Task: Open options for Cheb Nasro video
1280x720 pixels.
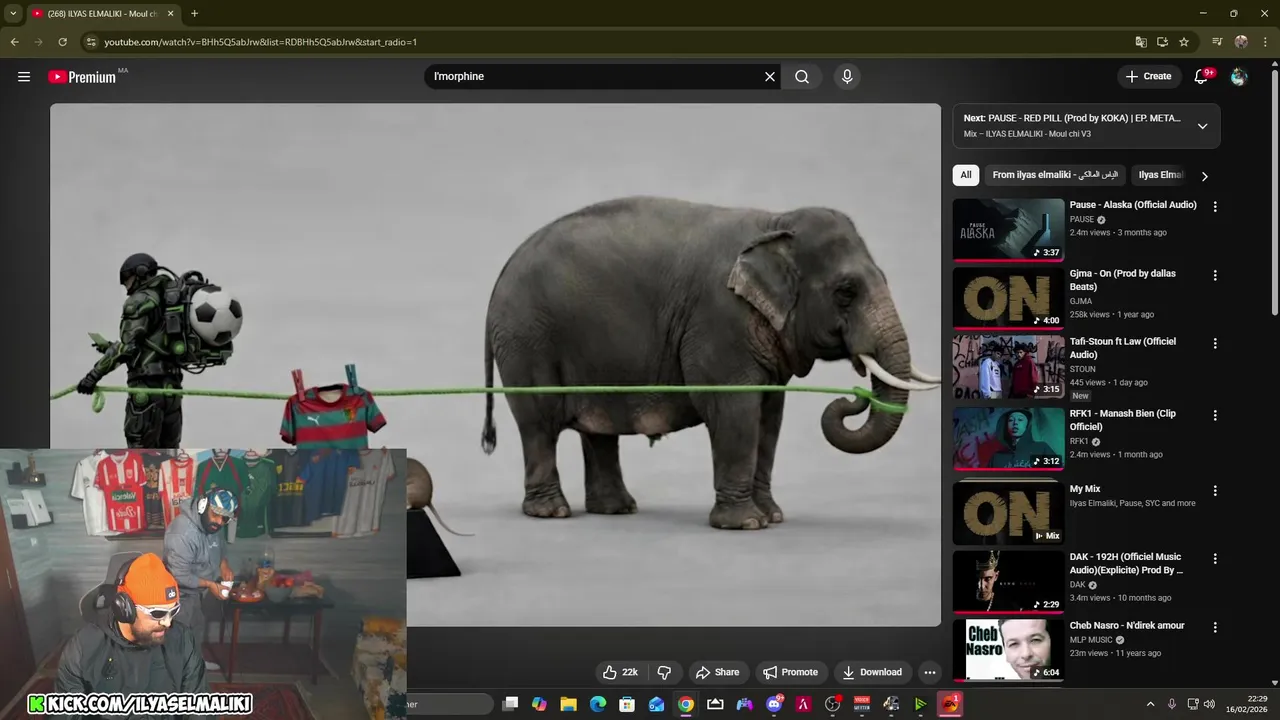Action: pyautogui.click(x=1215, y=628)
